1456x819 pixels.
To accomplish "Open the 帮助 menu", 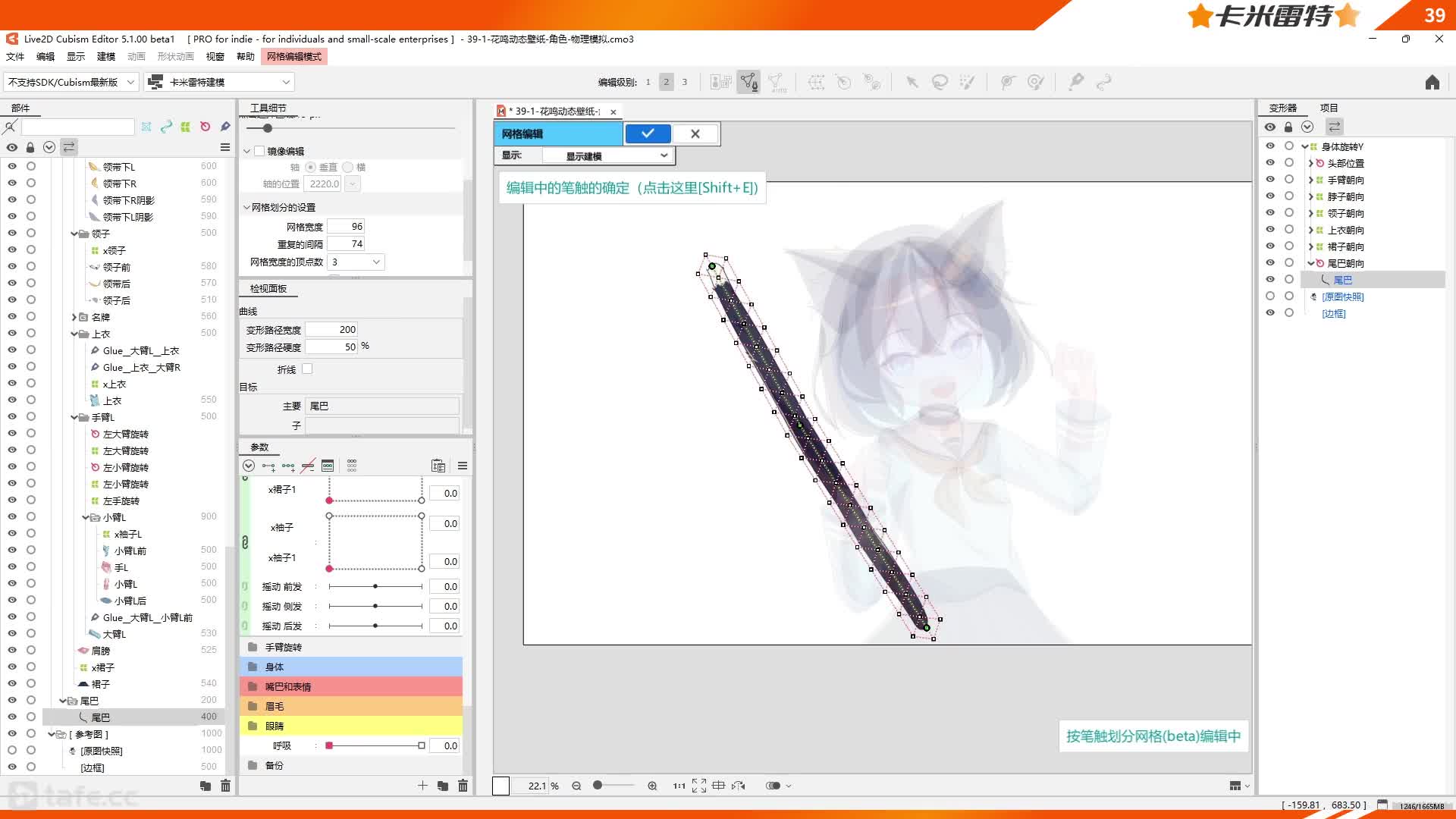I will 246,56.
